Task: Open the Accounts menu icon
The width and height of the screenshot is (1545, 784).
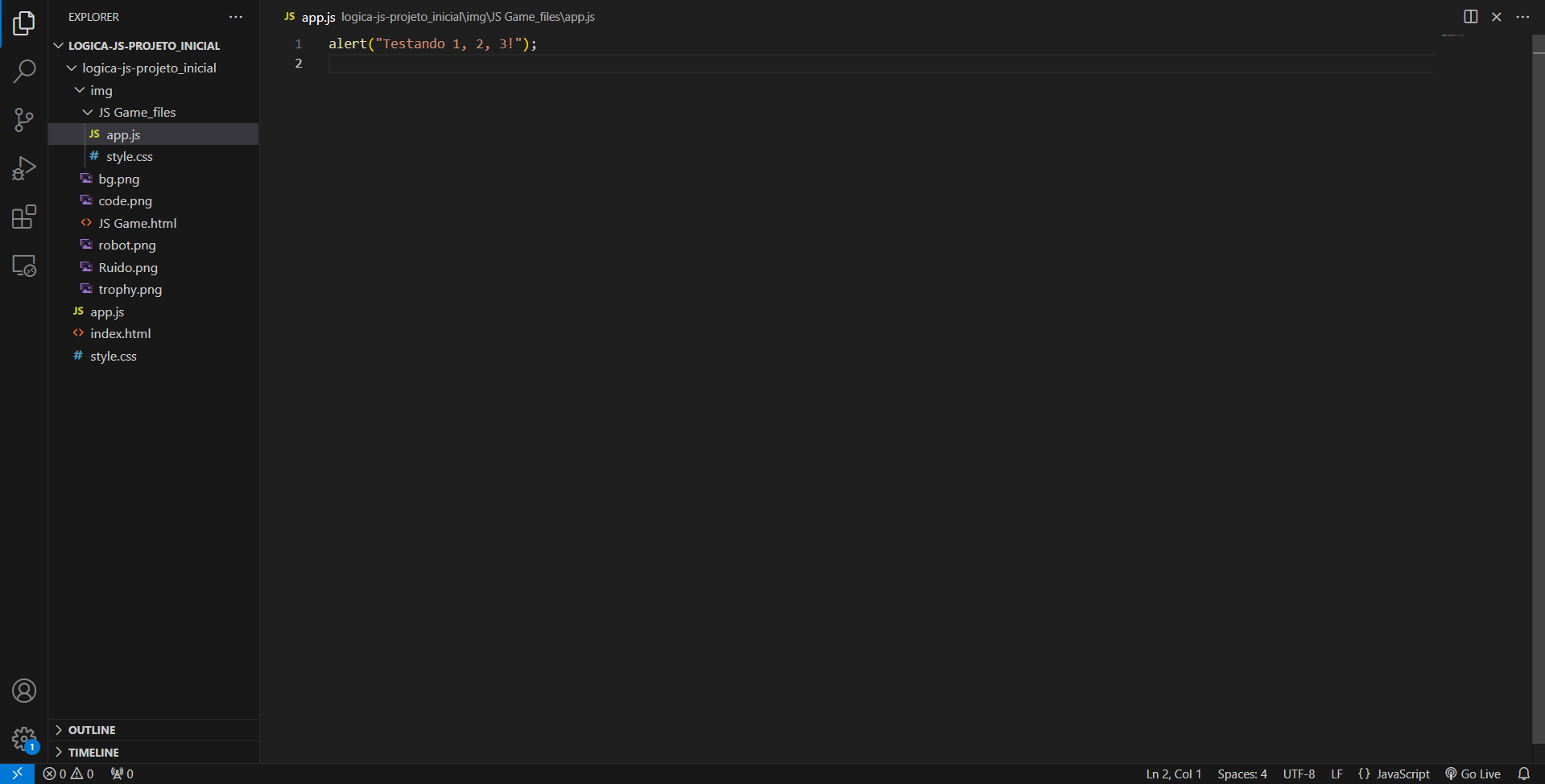Action: tap(24, 691)
